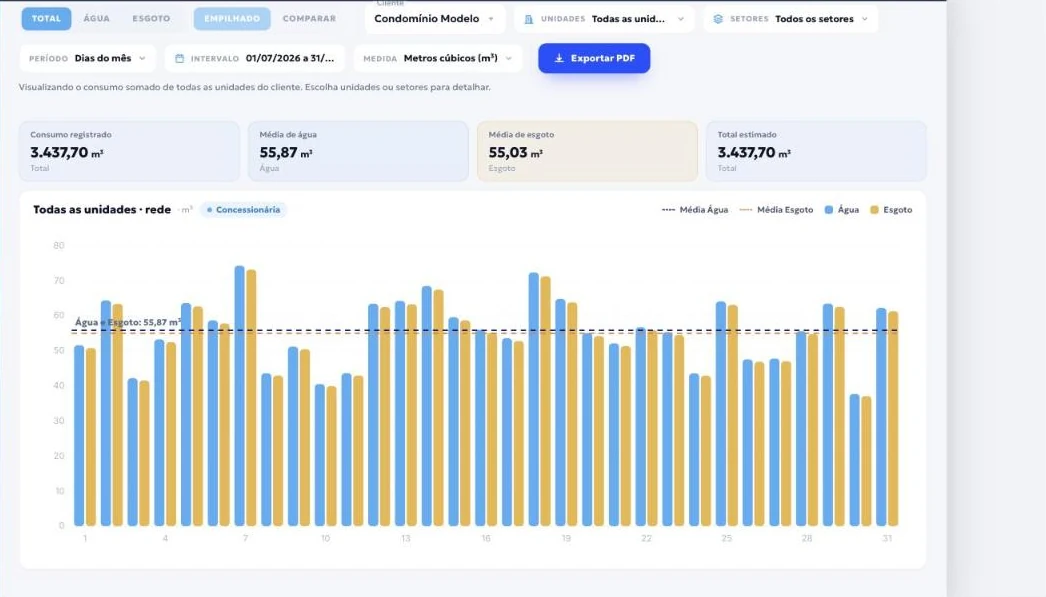Click the chevron in Medida selector
The height and width of the screenshot is (597, 1046).
508,58
